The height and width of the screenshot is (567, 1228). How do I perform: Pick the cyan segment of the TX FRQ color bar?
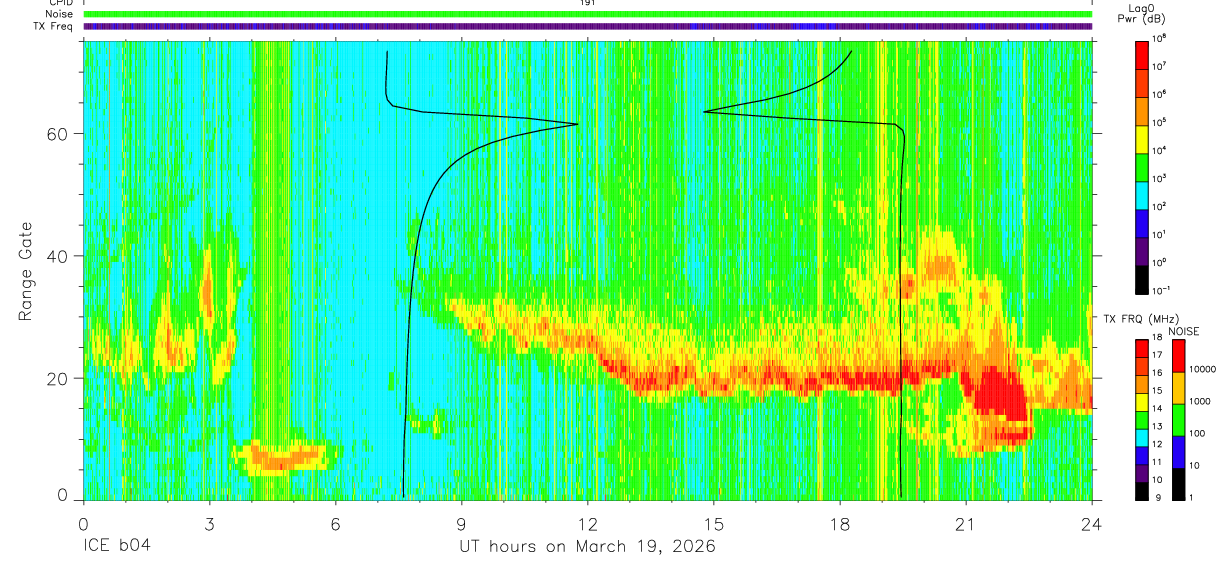coord(1142,438)
